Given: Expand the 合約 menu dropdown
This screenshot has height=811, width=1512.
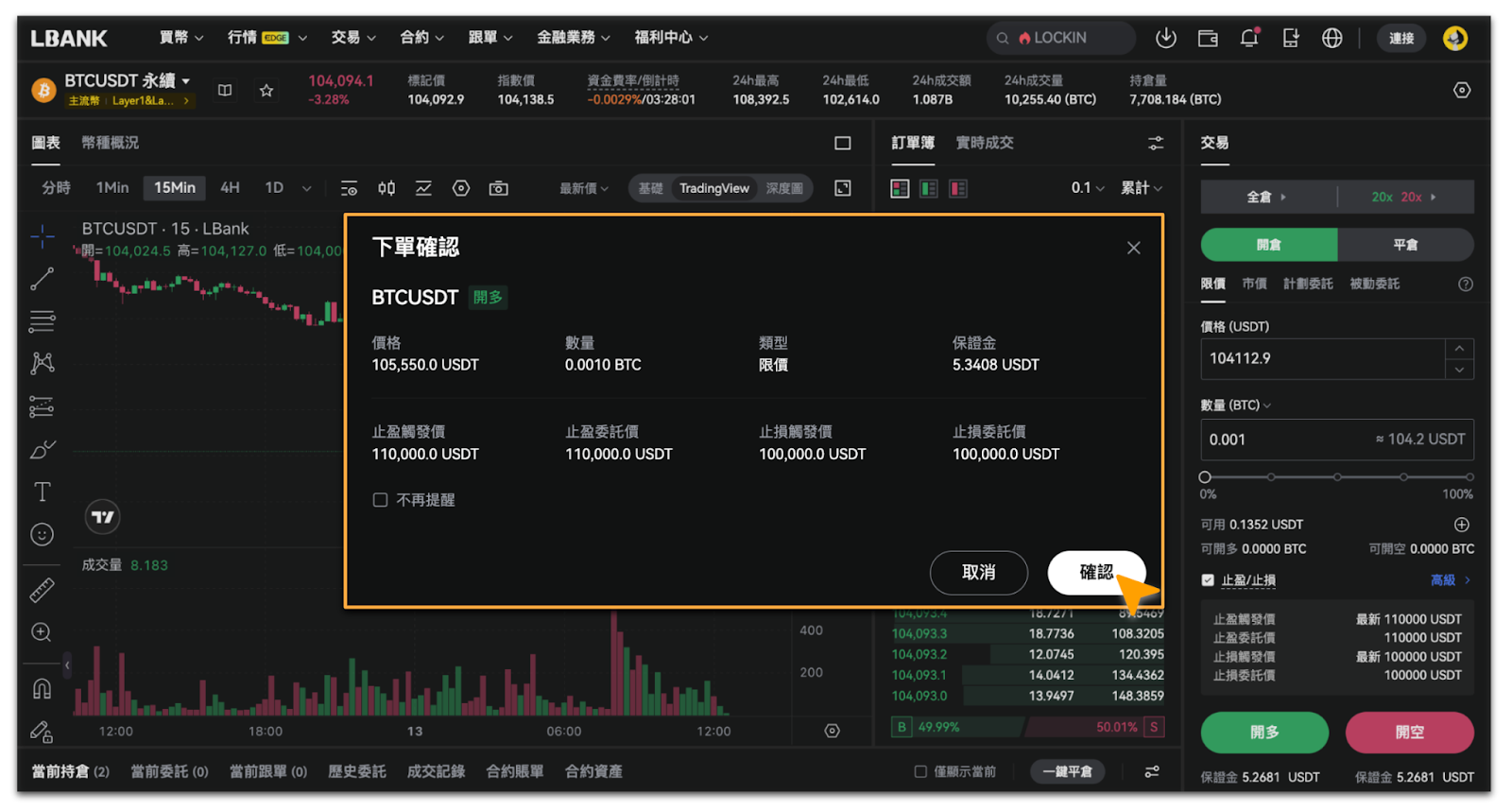Looking at the screenshot, I should click(421, 38).
